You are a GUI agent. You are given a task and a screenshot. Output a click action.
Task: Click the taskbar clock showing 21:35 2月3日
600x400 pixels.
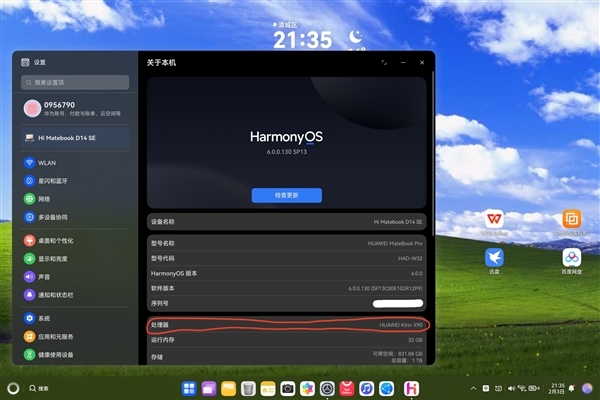tap(556, 388)
